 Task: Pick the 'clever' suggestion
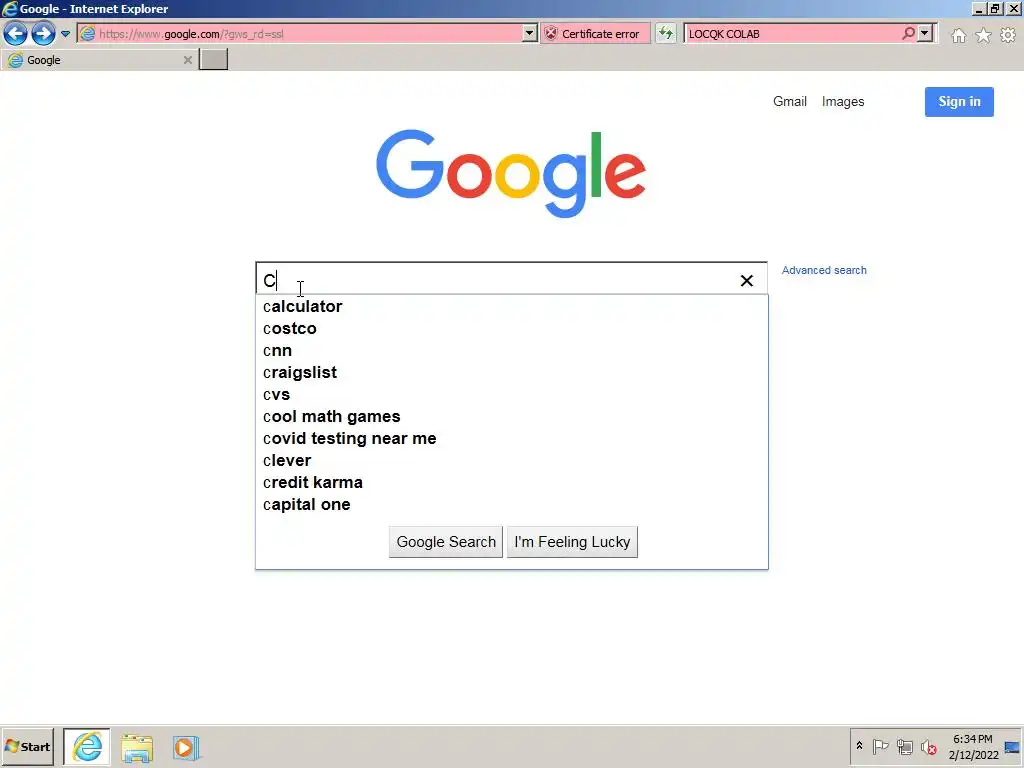tap(511, 460)
